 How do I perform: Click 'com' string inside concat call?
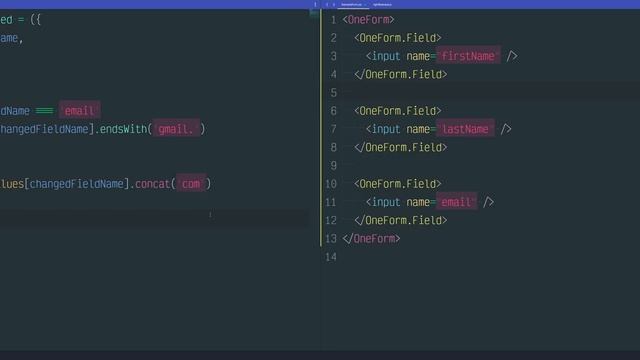coord(191,184)
